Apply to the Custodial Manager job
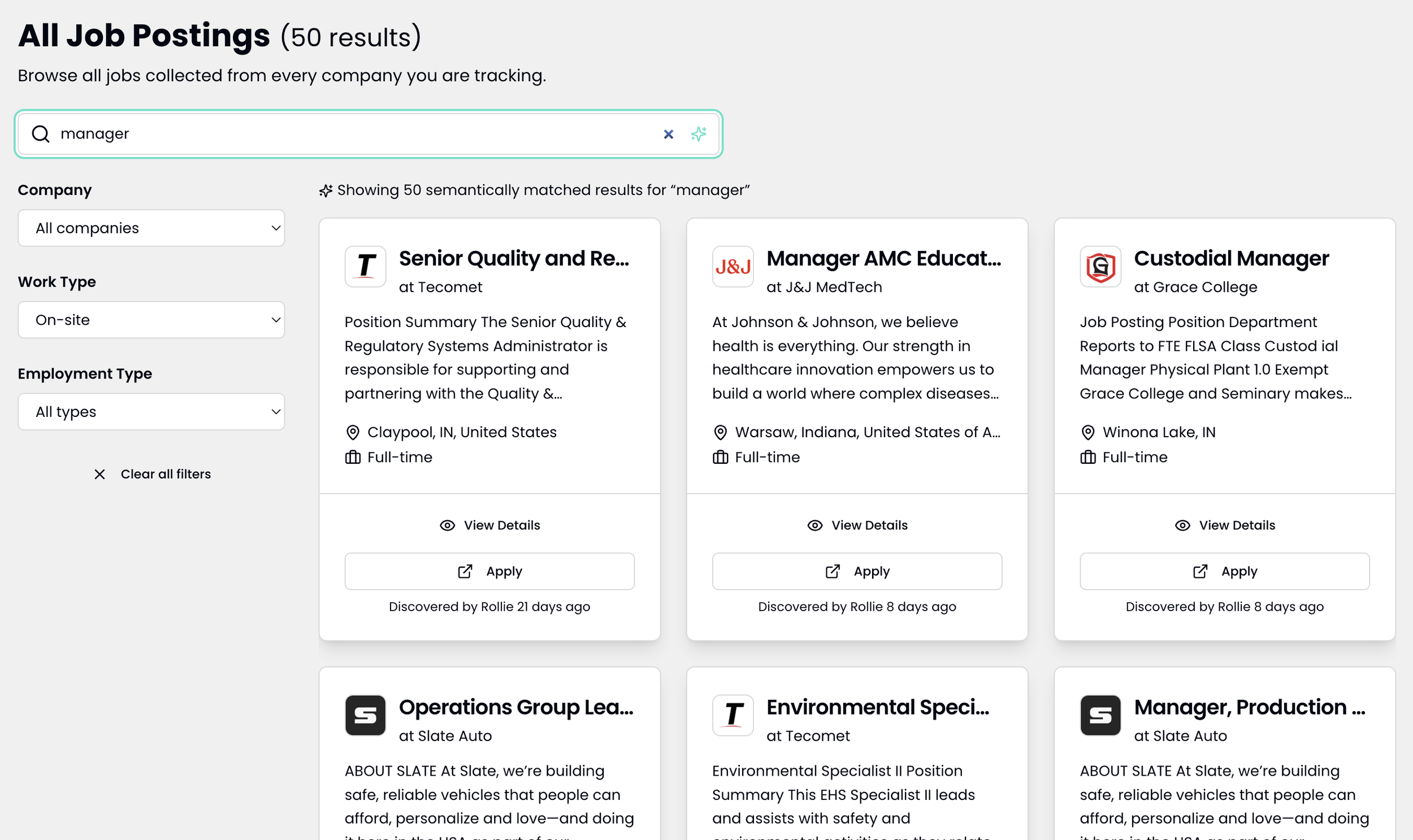 coord(1225,571)
